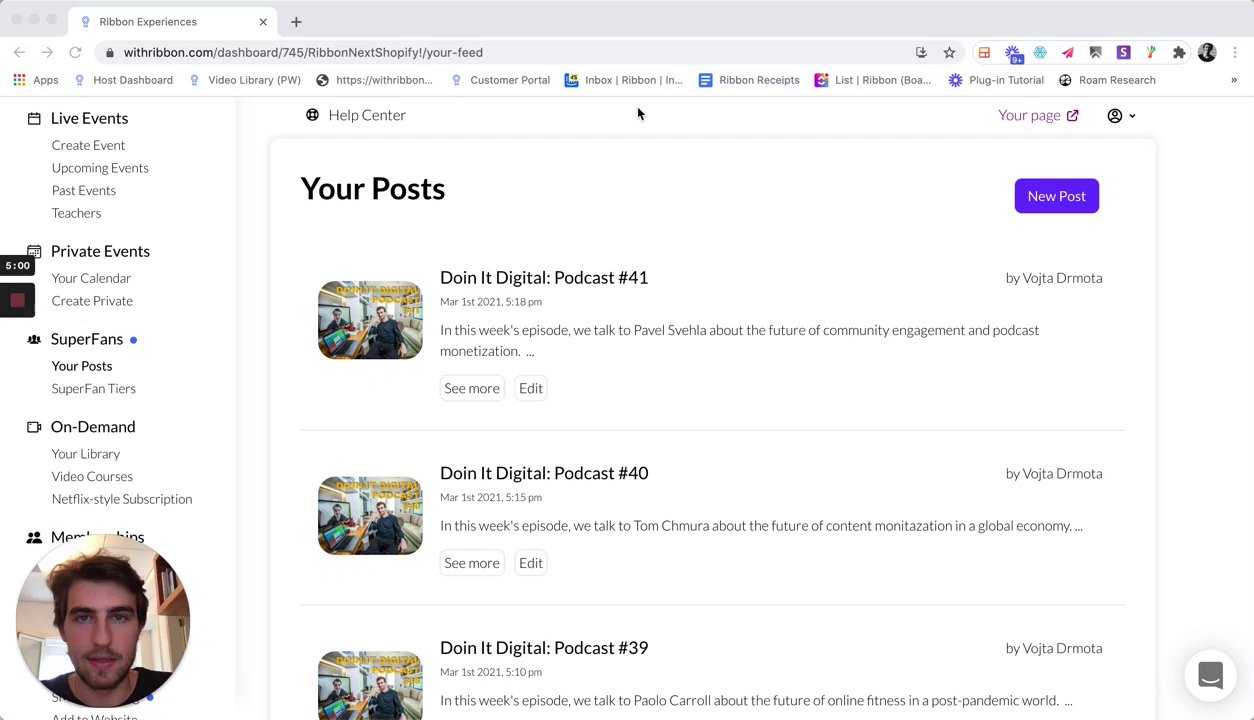Viewport: 1254px width, 720px height.
Task: Go to Your Posts in sidebar
Action: point(82,366)
